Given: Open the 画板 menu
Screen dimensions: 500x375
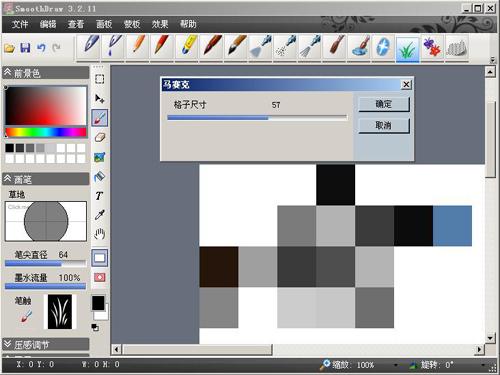Looking at the screenshot, I should point(104,24).
